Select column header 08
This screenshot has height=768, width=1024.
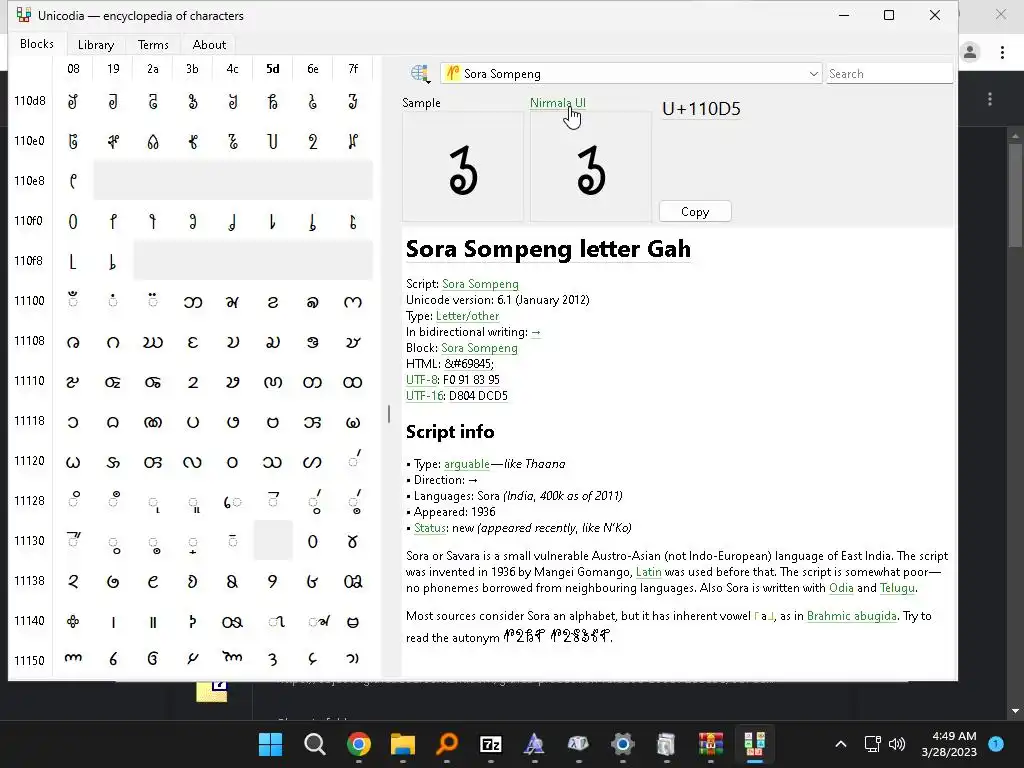point(73,69)
